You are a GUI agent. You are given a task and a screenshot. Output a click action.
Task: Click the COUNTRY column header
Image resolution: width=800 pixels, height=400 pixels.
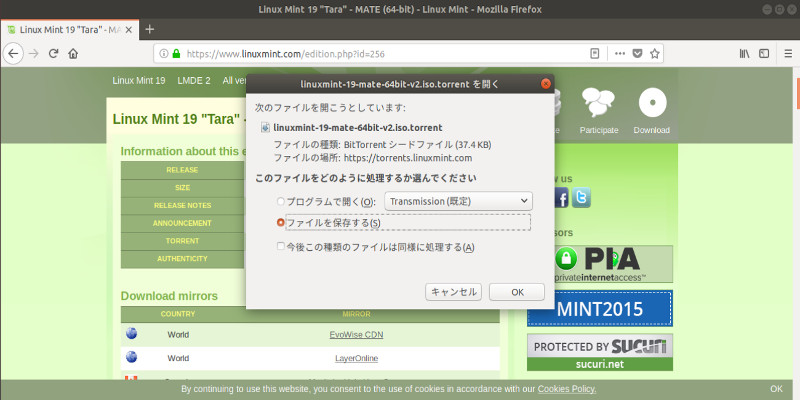[178, 314]
